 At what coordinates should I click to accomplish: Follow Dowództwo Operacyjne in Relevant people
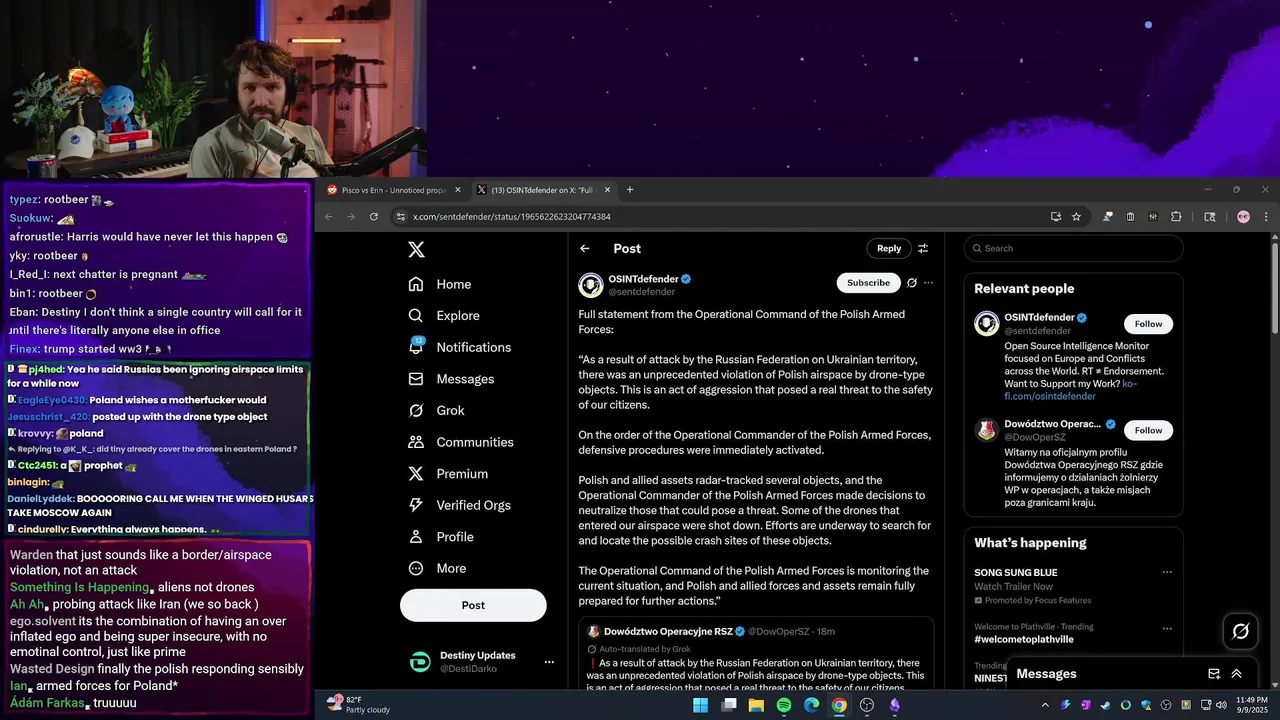1148,430
